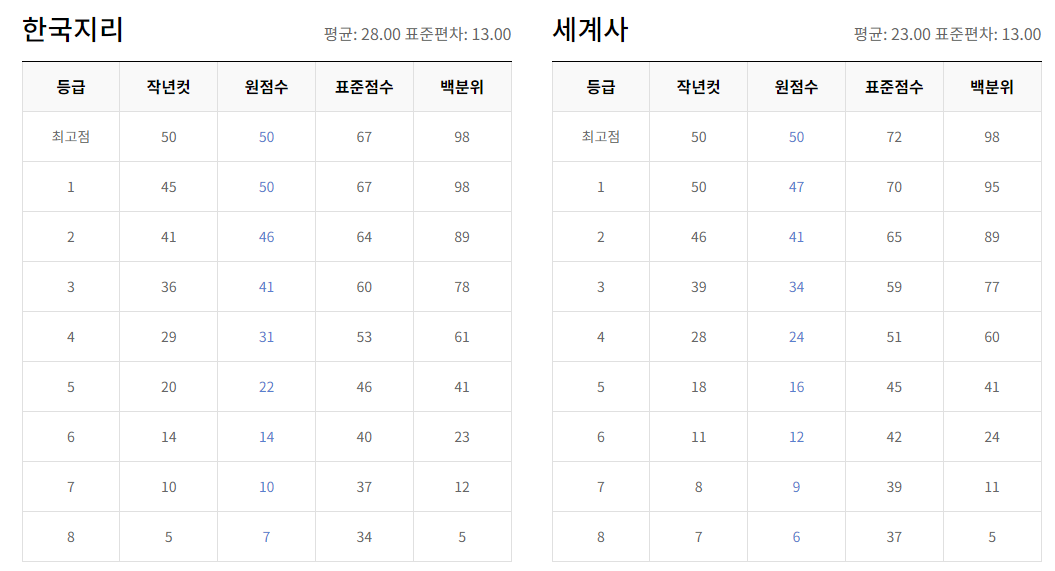The height and width of the screenshot is (571, 1055).
Task: Open blue 원점수 41 in 세계사 grade 2 row
Action: [797, 237]
